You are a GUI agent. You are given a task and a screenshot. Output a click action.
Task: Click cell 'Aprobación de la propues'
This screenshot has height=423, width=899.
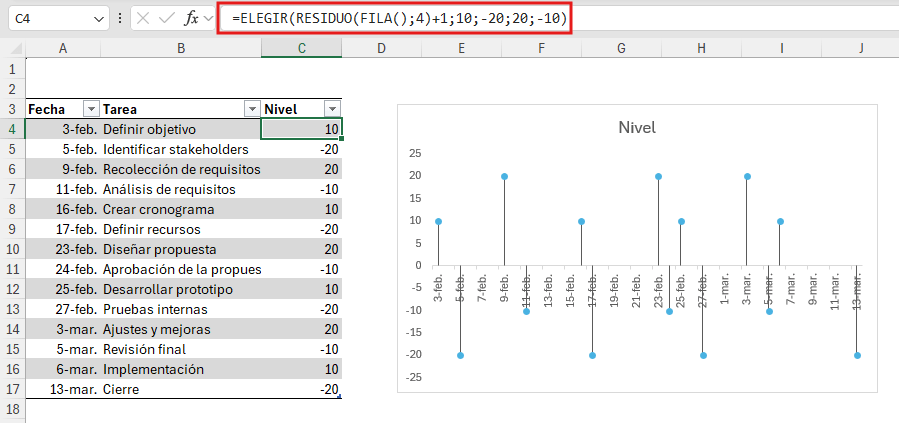point(181,269)
